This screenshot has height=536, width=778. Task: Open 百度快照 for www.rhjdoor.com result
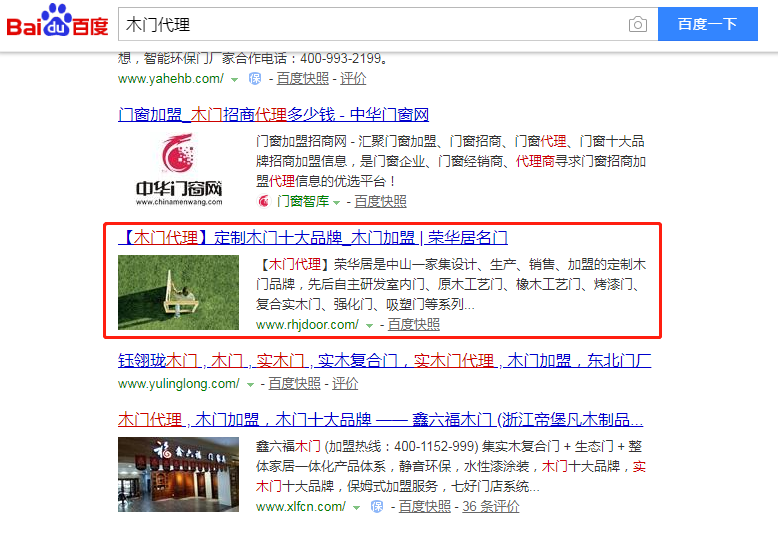414,325
